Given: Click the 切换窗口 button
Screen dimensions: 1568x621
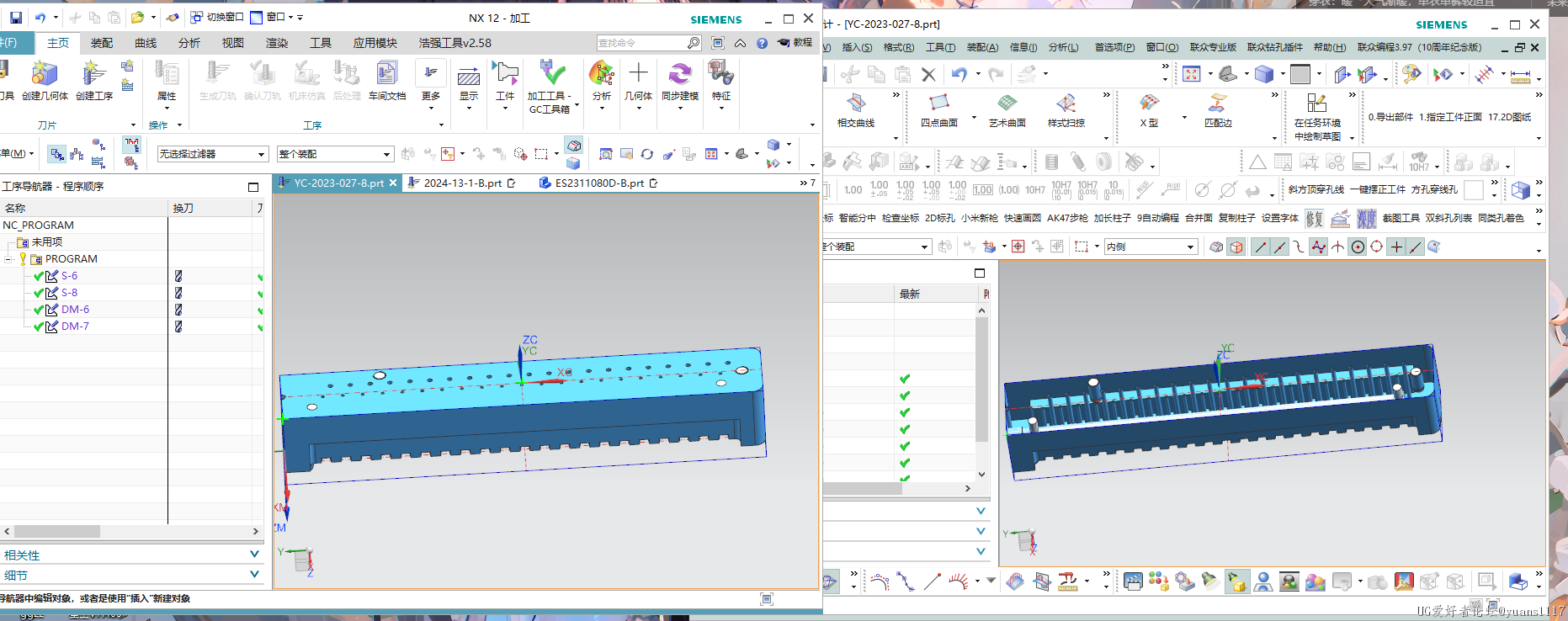Looking at the screenshot, I should pos(217,17).
